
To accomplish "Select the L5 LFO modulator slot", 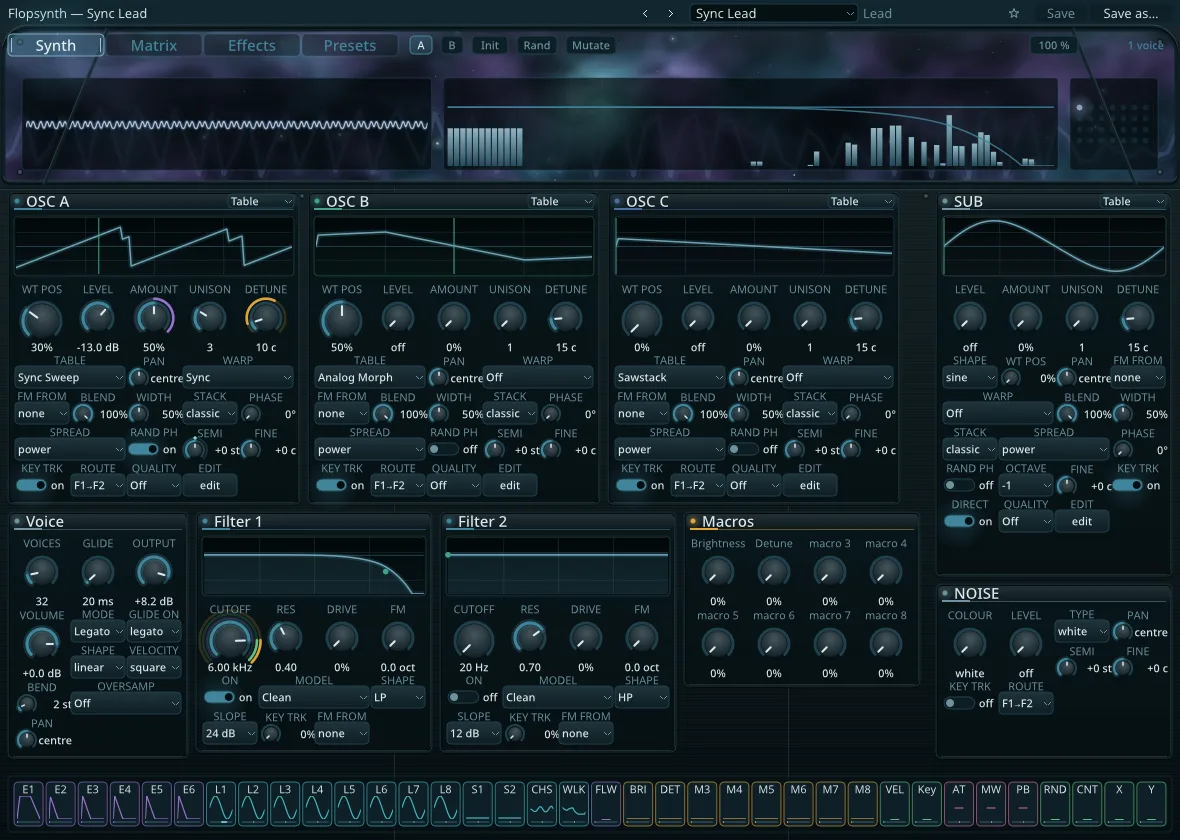I will click(x=349, y=802).
